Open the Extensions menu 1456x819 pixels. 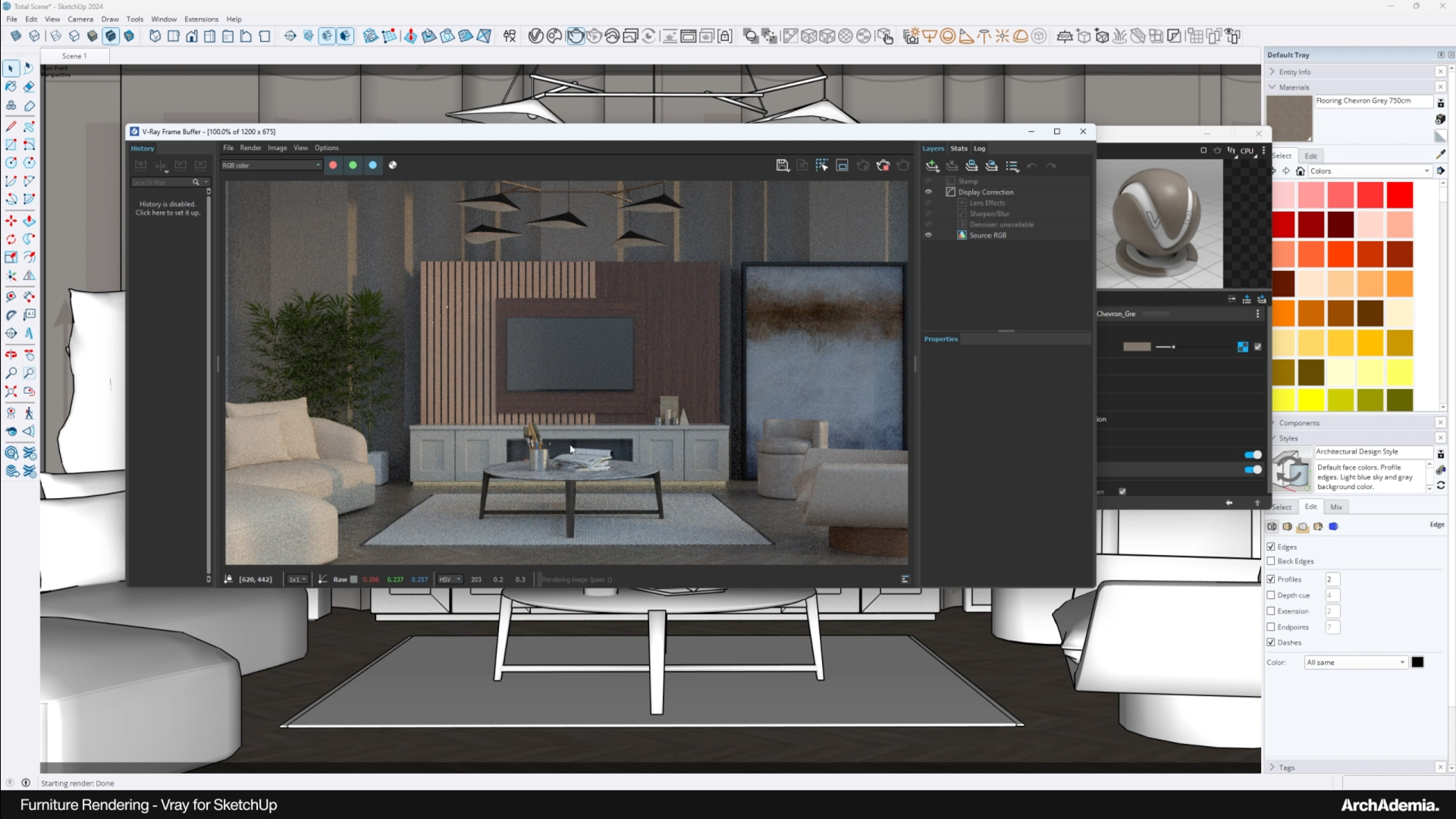point(201,19)
